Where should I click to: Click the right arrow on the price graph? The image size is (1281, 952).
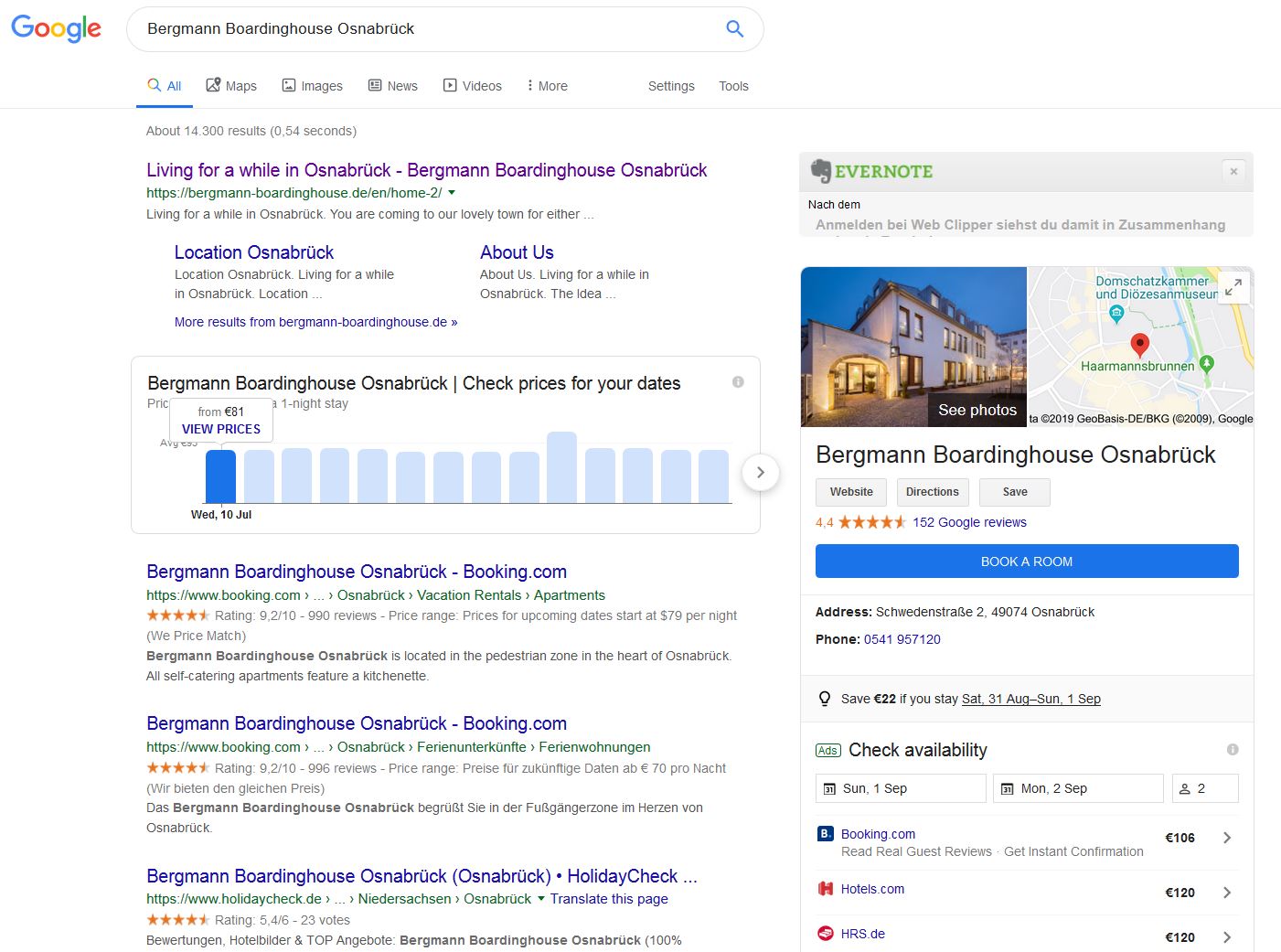pos(761,473)
